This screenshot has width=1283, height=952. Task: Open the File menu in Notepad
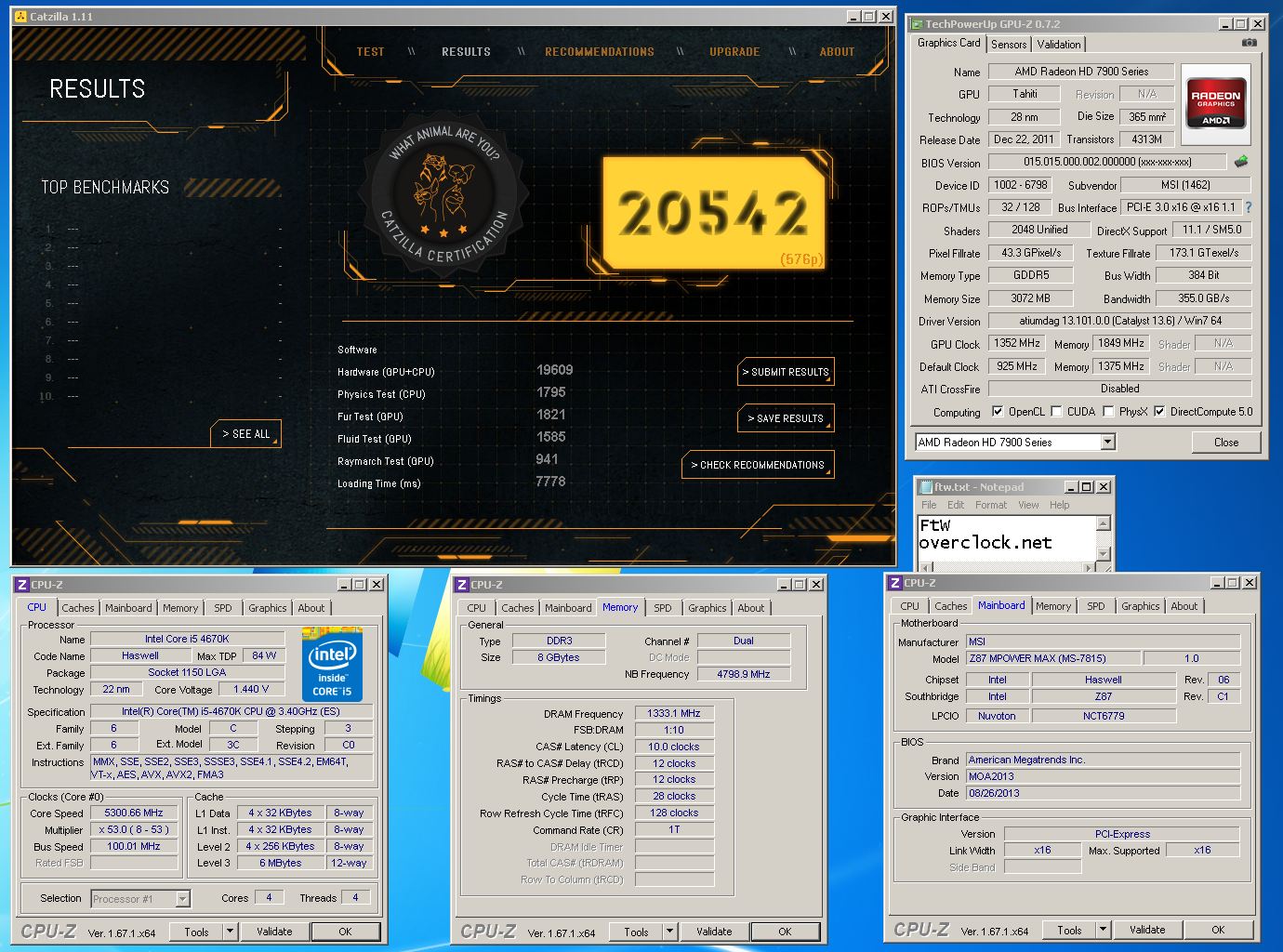coord(929,505)
